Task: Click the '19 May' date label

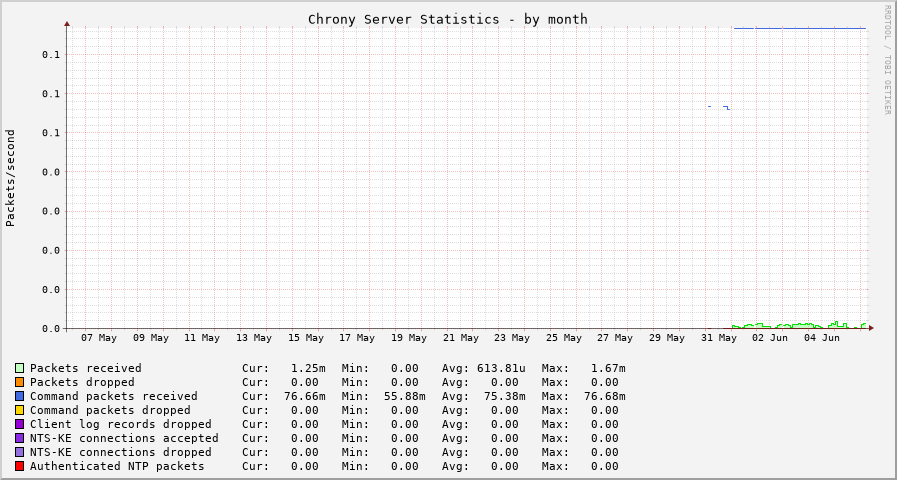Action: point(409,338)
